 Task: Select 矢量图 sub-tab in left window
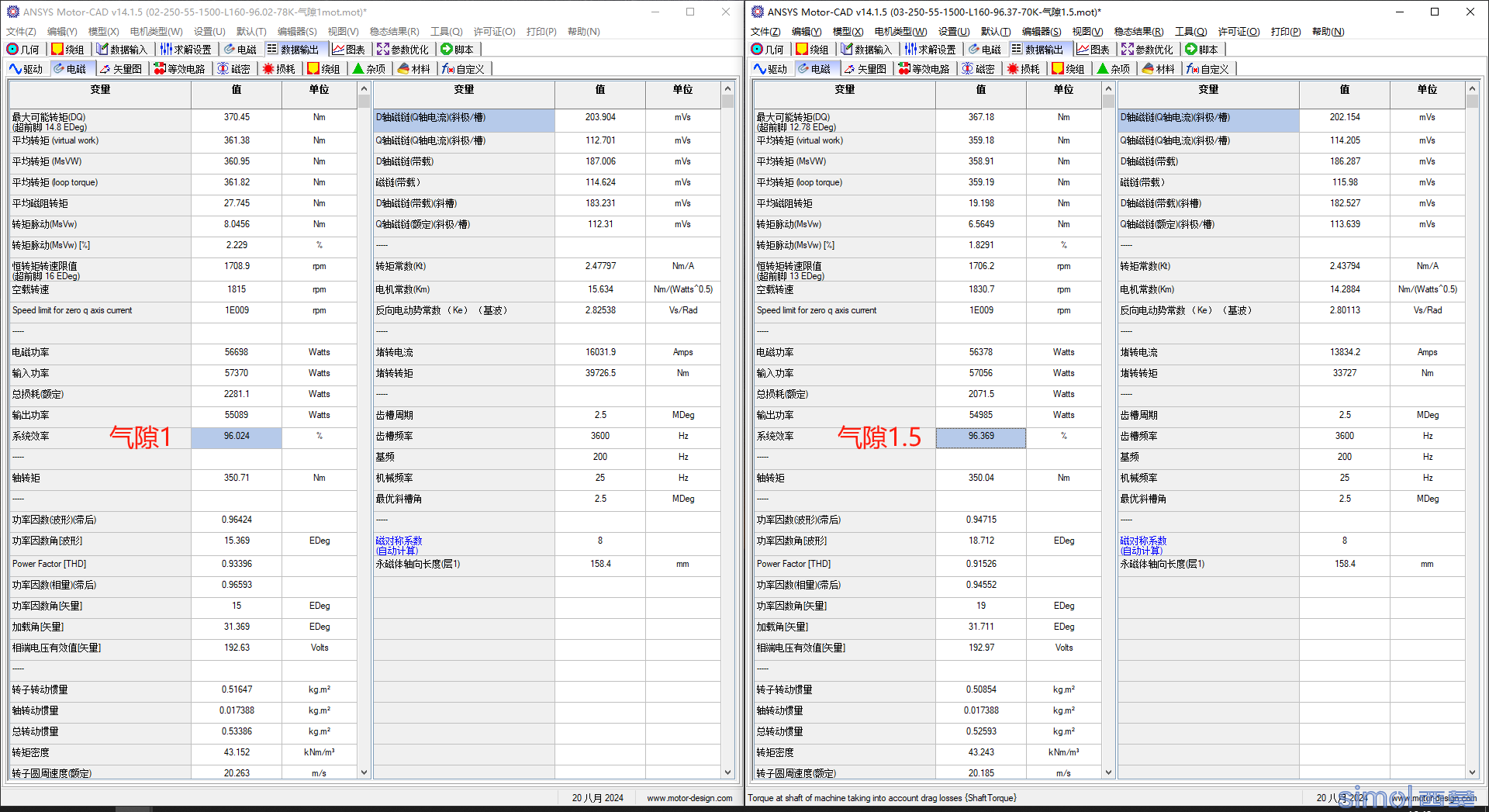tap(121, 68)
